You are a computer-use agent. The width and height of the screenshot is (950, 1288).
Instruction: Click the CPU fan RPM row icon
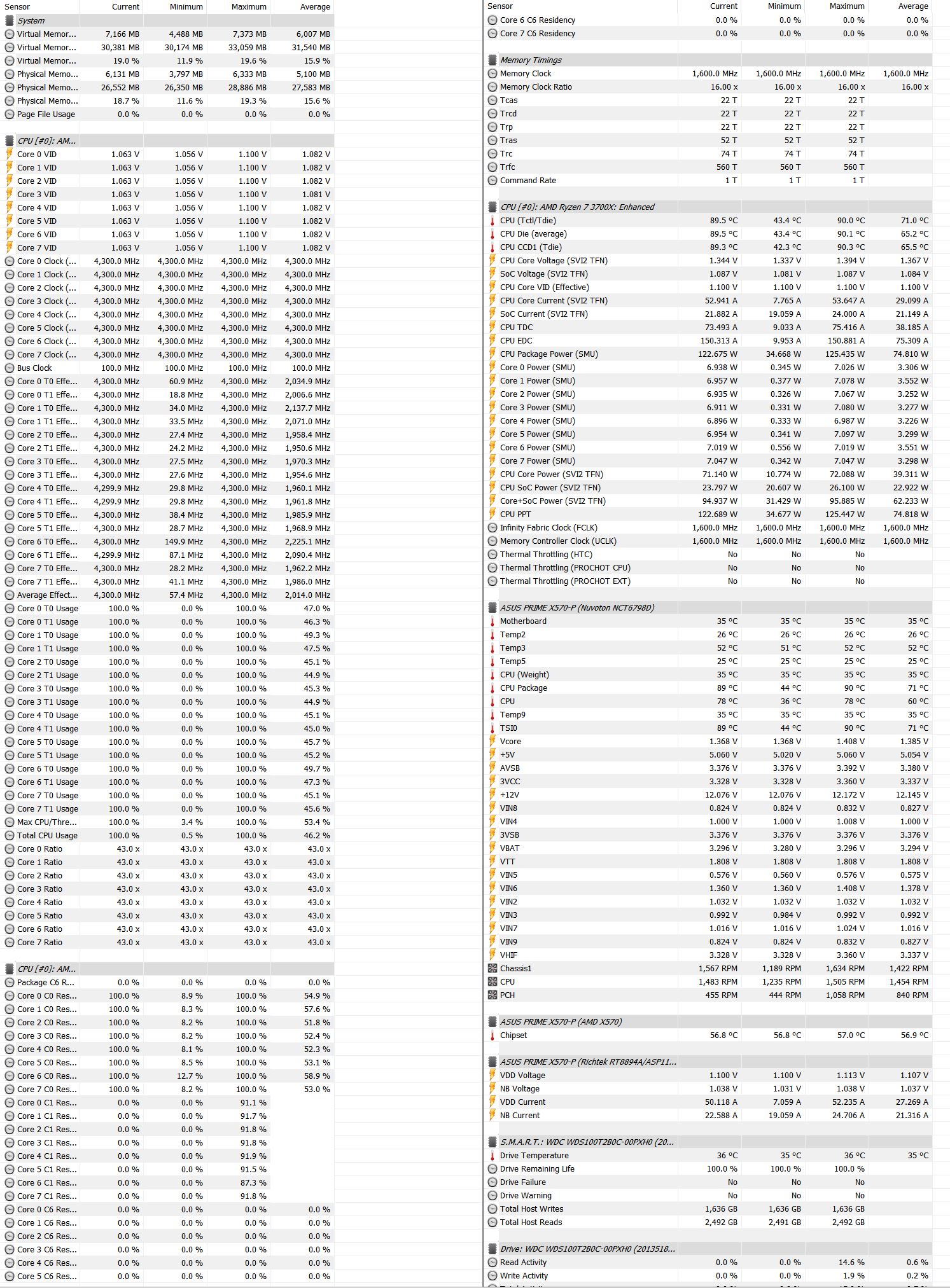[x=492, y=982]
